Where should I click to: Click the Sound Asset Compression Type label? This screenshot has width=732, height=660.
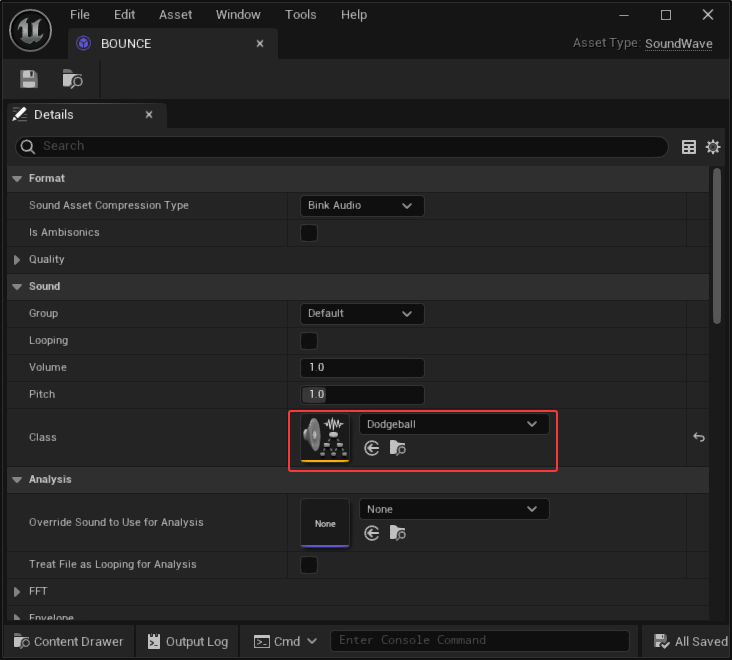[109, 206]
